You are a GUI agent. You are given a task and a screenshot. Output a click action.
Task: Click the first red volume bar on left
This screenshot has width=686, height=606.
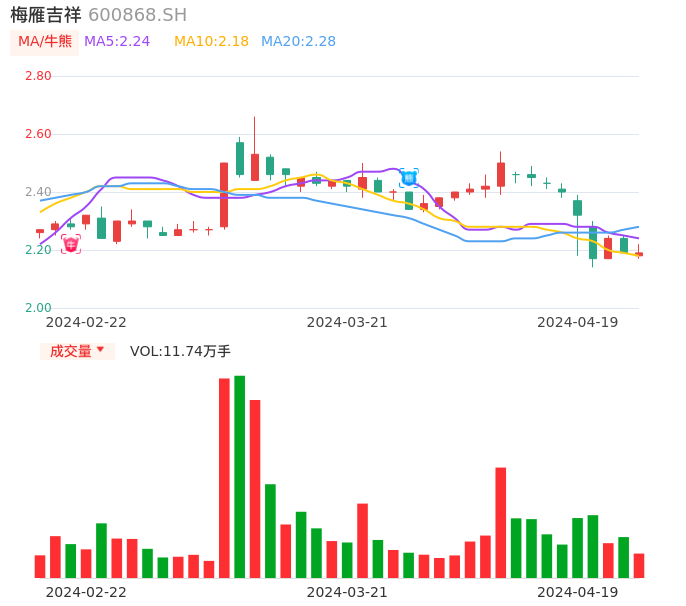[x=40, y=567]
